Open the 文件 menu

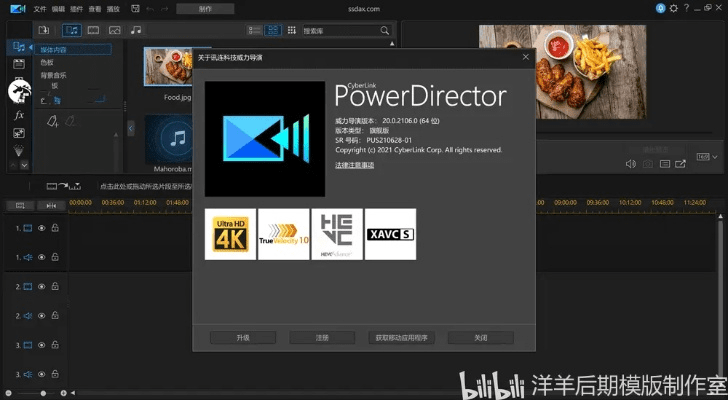pos(40,9)
